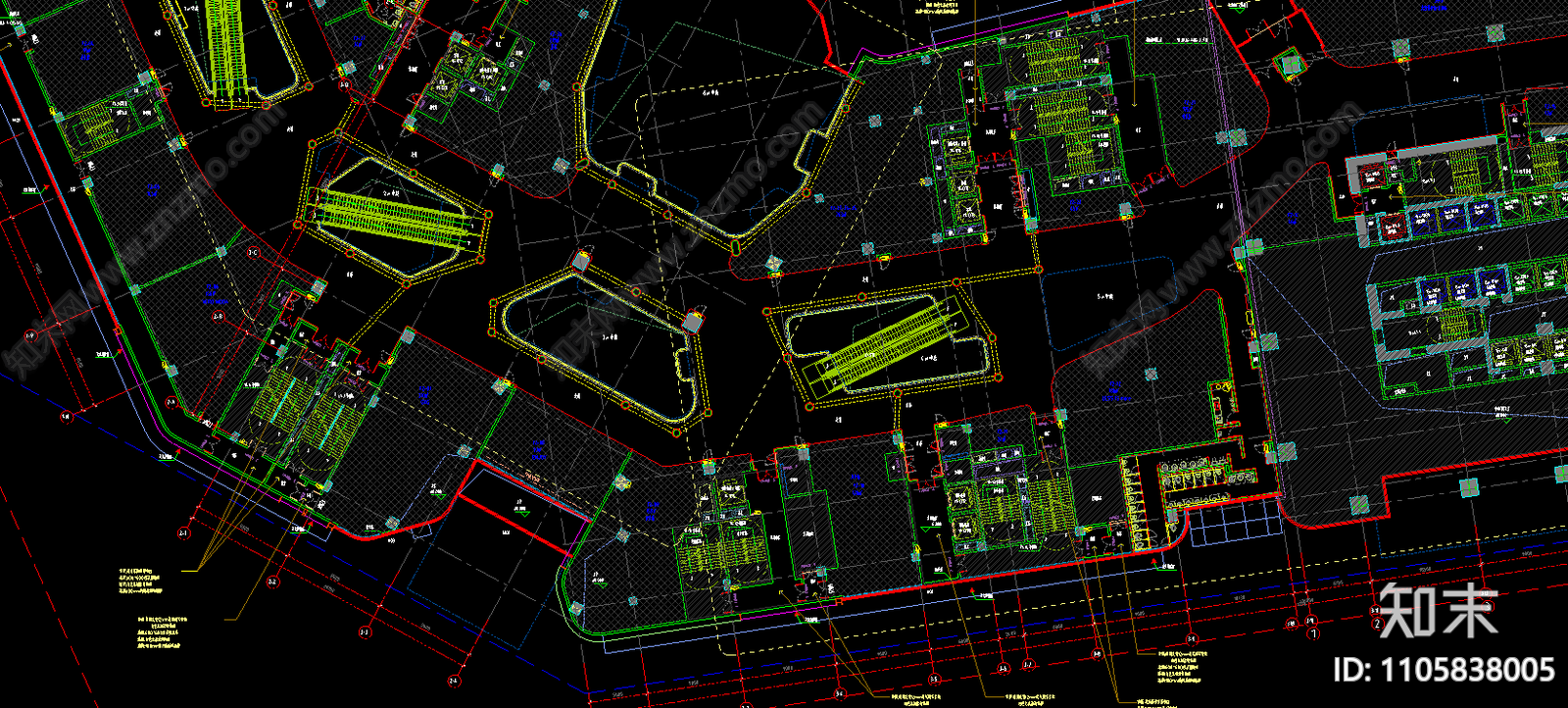Select grid axis bubble 2-4
Viewport: 1568px width, 708px height.
click(x=454, y=680)
